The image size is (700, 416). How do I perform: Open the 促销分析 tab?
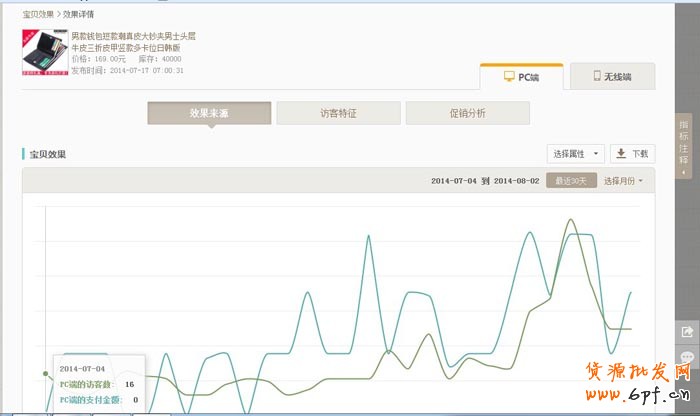pos(467,113)
